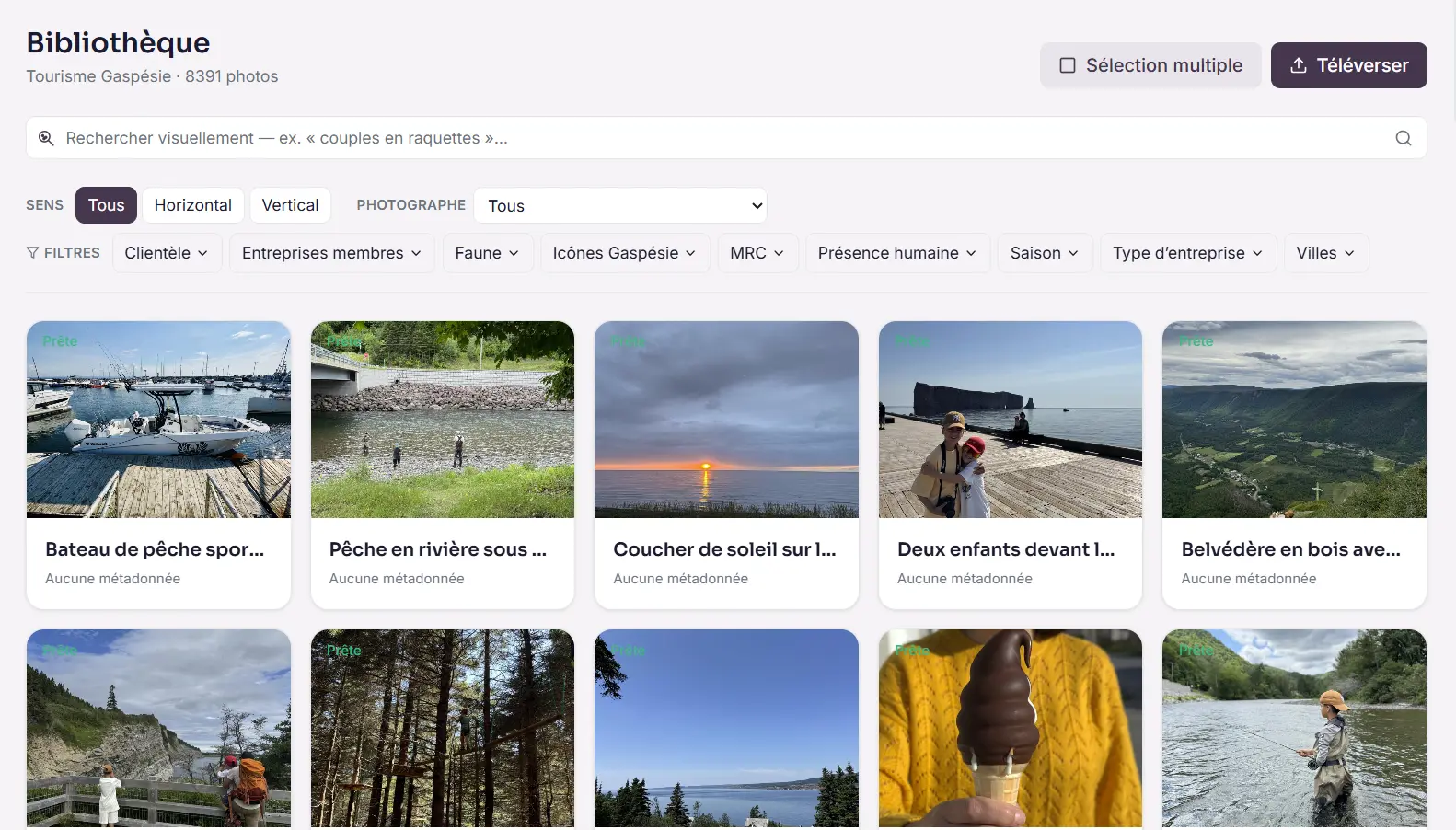Click "Aucune métadonnée" under Bateau de pêche card

(113, 579)
